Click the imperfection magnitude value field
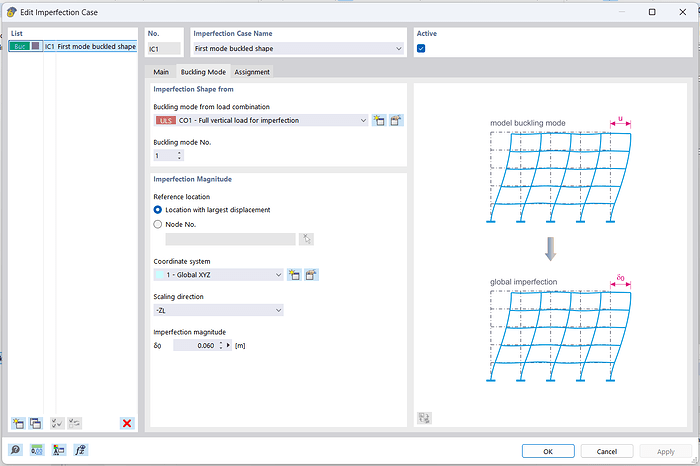Screen dimensions: 700x466 [x=196, y=345]
